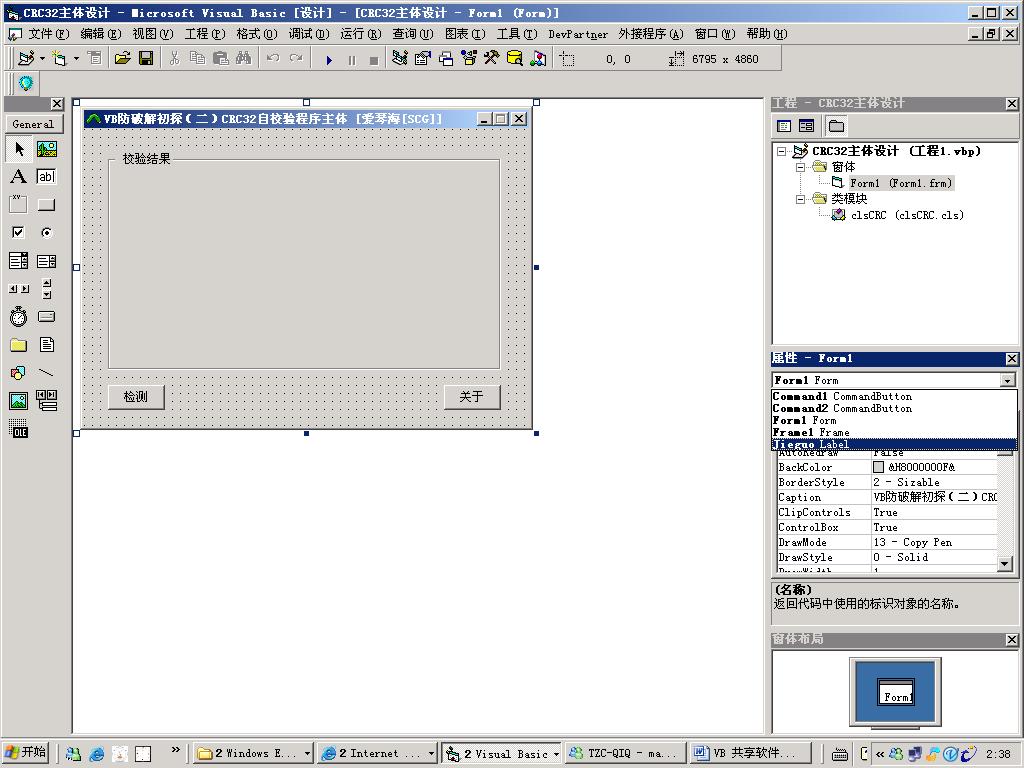Image resolution: width=1024 pixels, height=768 pixels.
Task: Select clsCRC (clsCRC.cls) in project tree
Action: [x=907, y=216]
